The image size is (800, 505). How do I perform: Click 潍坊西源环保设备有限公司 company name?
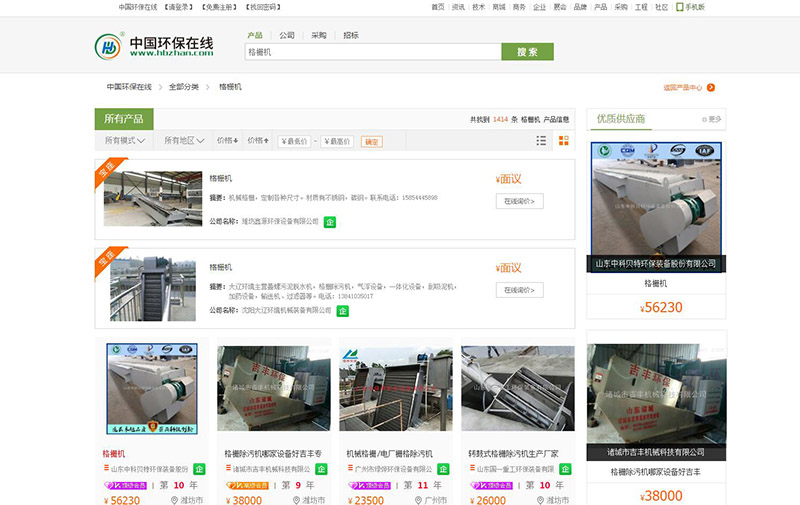(x=280, y=221)
